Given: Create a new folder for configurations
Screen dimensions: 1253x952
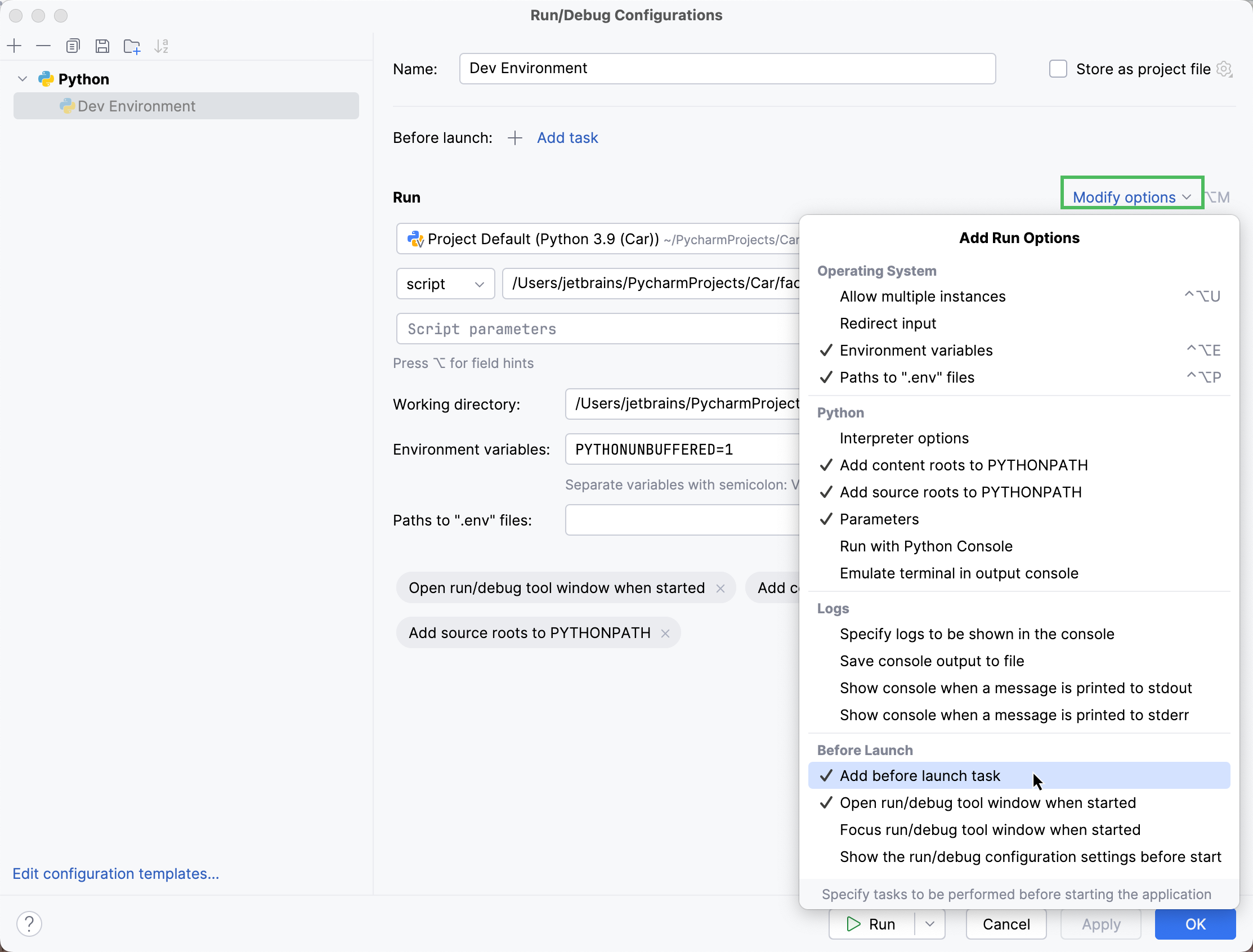Looking at the screenshot, I should coord(132,46).
